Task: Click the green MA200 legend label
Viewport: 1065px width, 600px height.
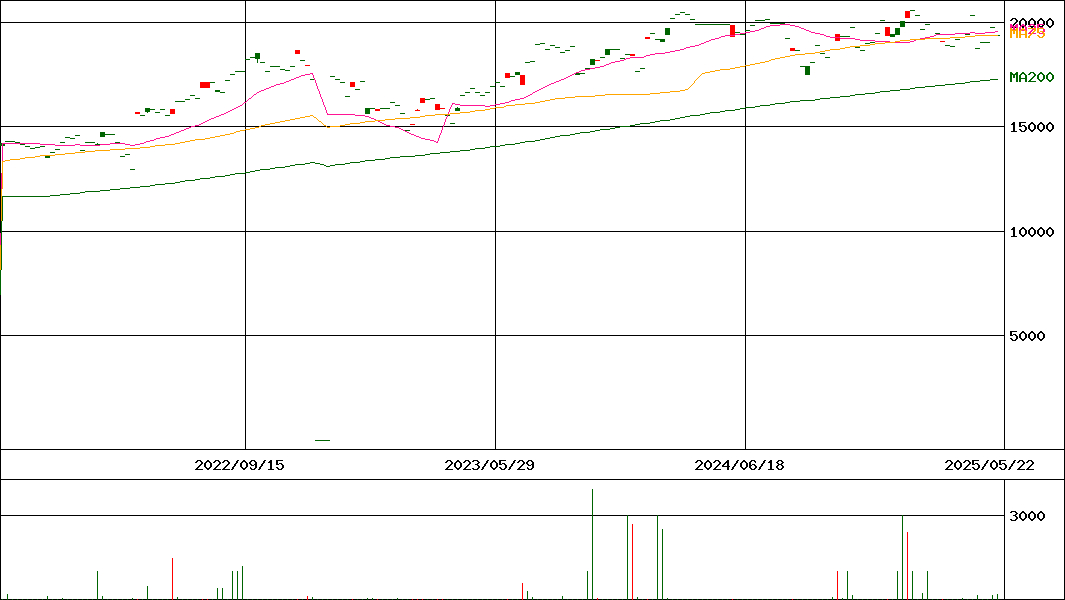Action: pos(1032,77)
